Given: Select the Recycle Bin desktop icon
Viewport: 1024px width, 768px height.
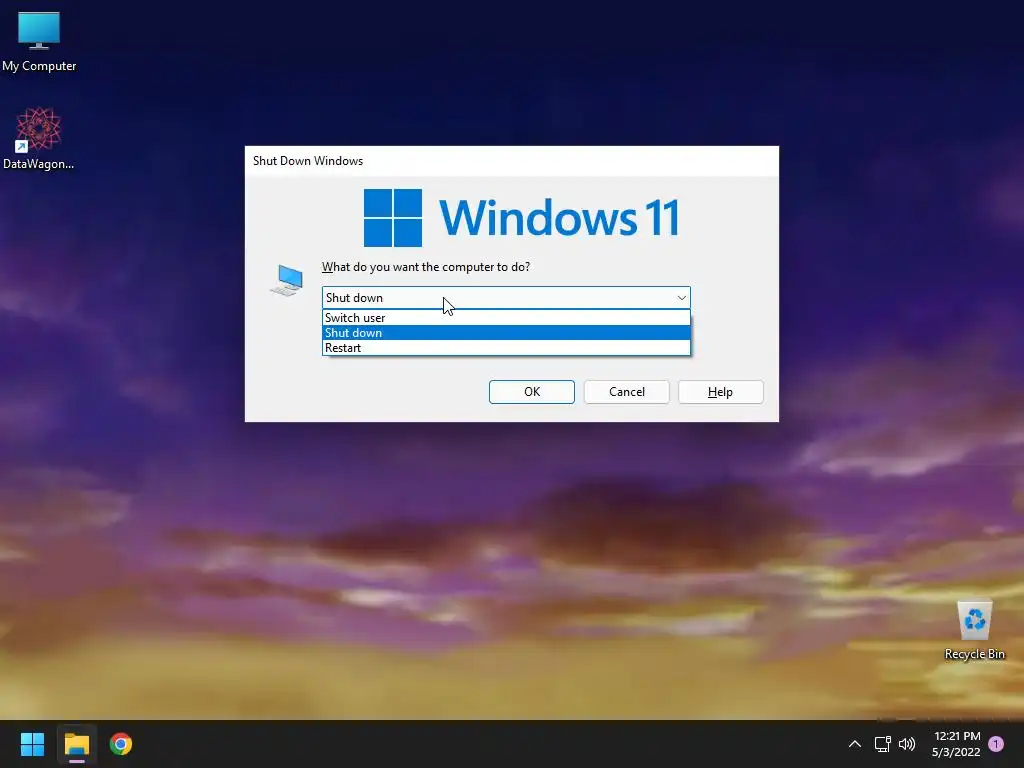Looking at the screenshot, I should click(x=974, y=630).
